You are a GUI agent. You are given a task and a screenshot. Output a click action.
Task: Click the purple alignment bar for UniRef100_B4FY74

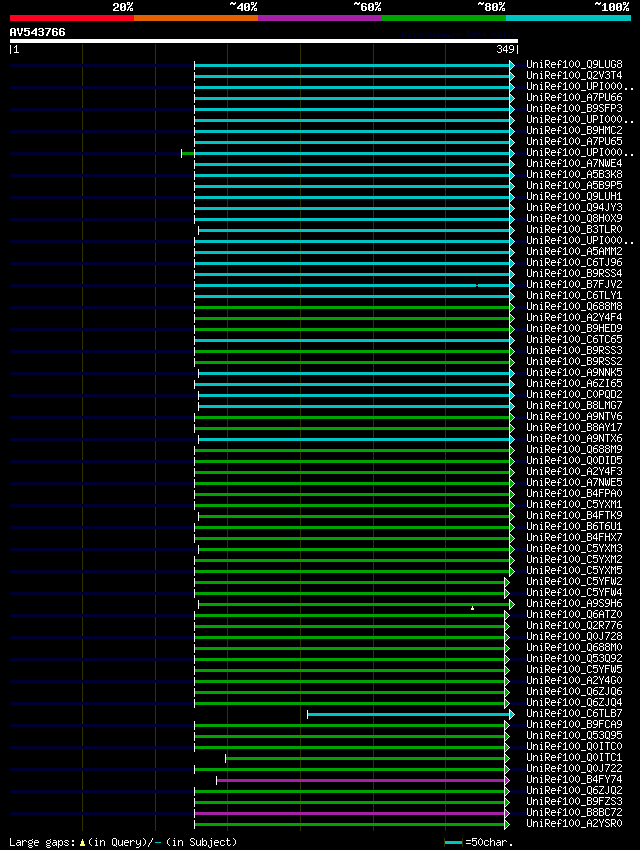tap(360, 781)
